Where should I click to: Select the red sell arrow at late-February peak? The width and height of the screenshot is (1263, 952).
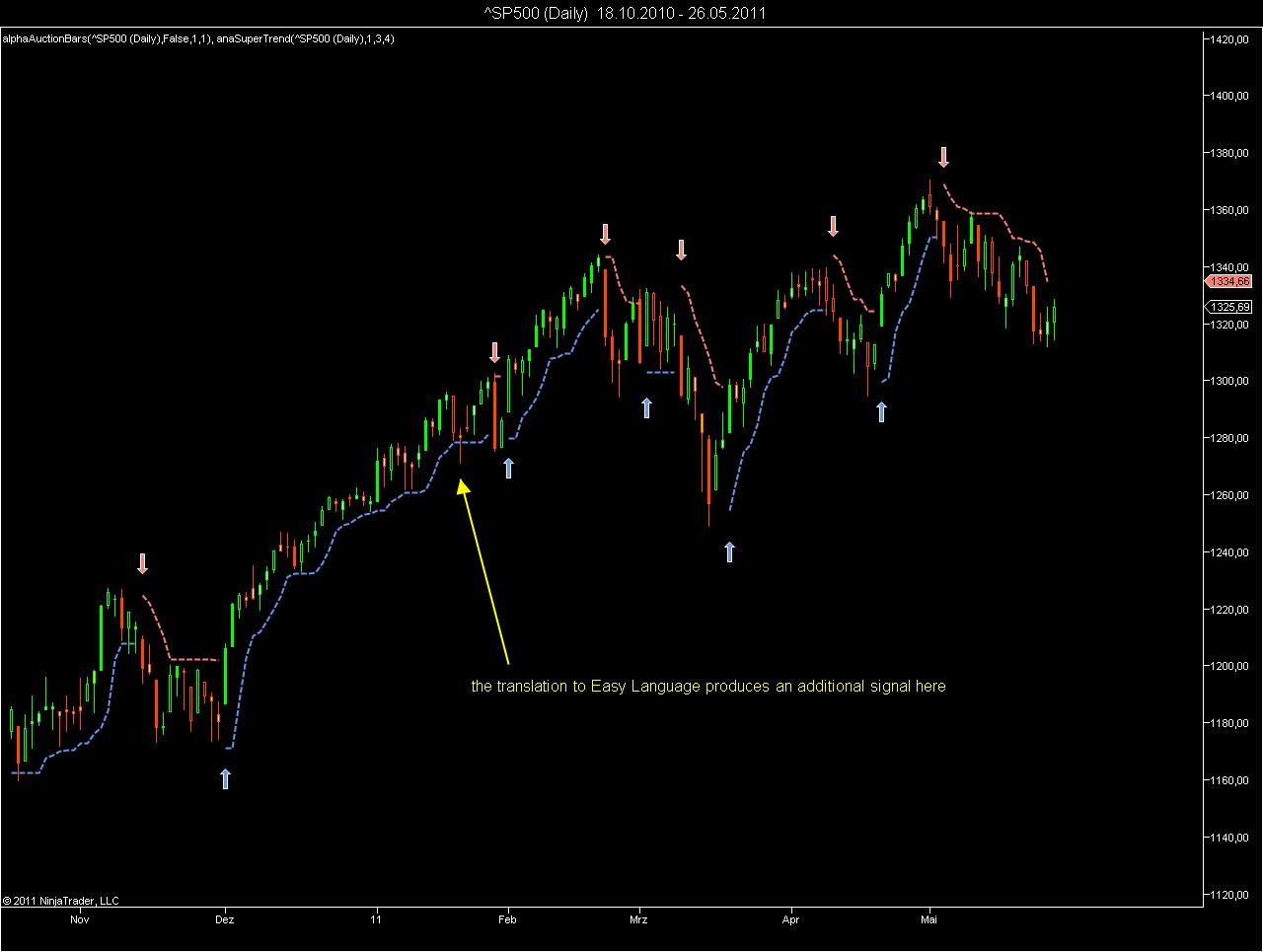coord(605,234)
